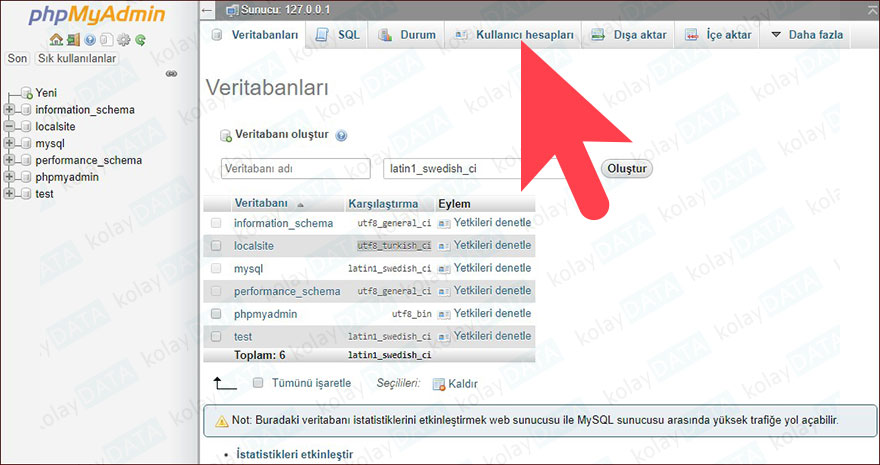
Task: Open test database from the tree
Action: 44,194
